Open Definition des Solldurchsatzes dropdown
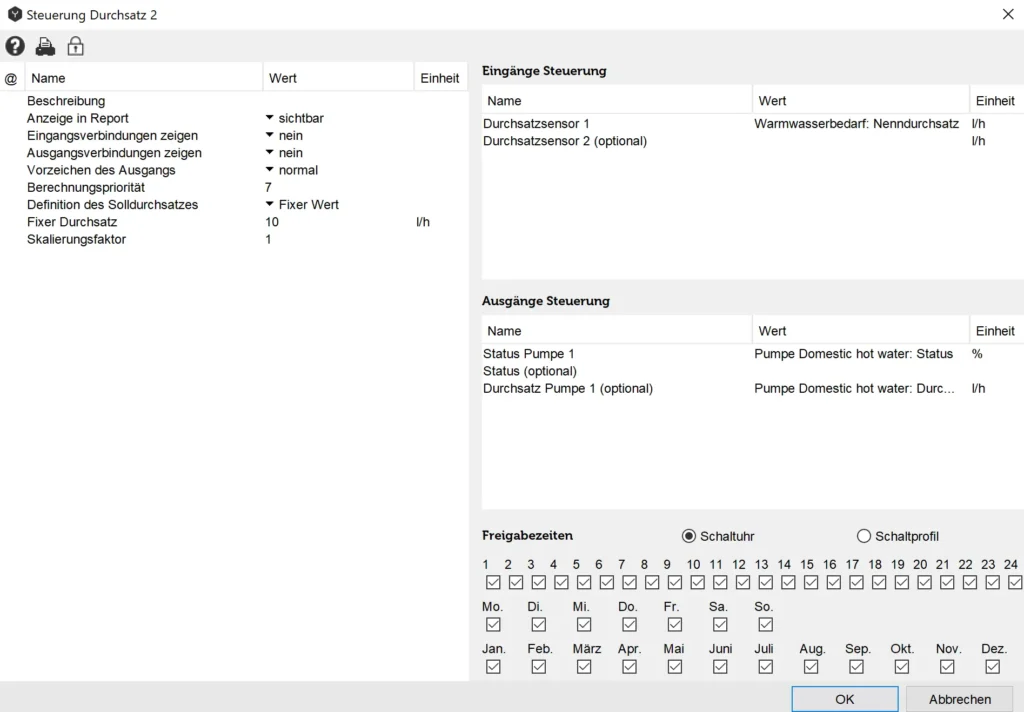Viewport: 1024px width, 712px height. click(x=269, y=204)
